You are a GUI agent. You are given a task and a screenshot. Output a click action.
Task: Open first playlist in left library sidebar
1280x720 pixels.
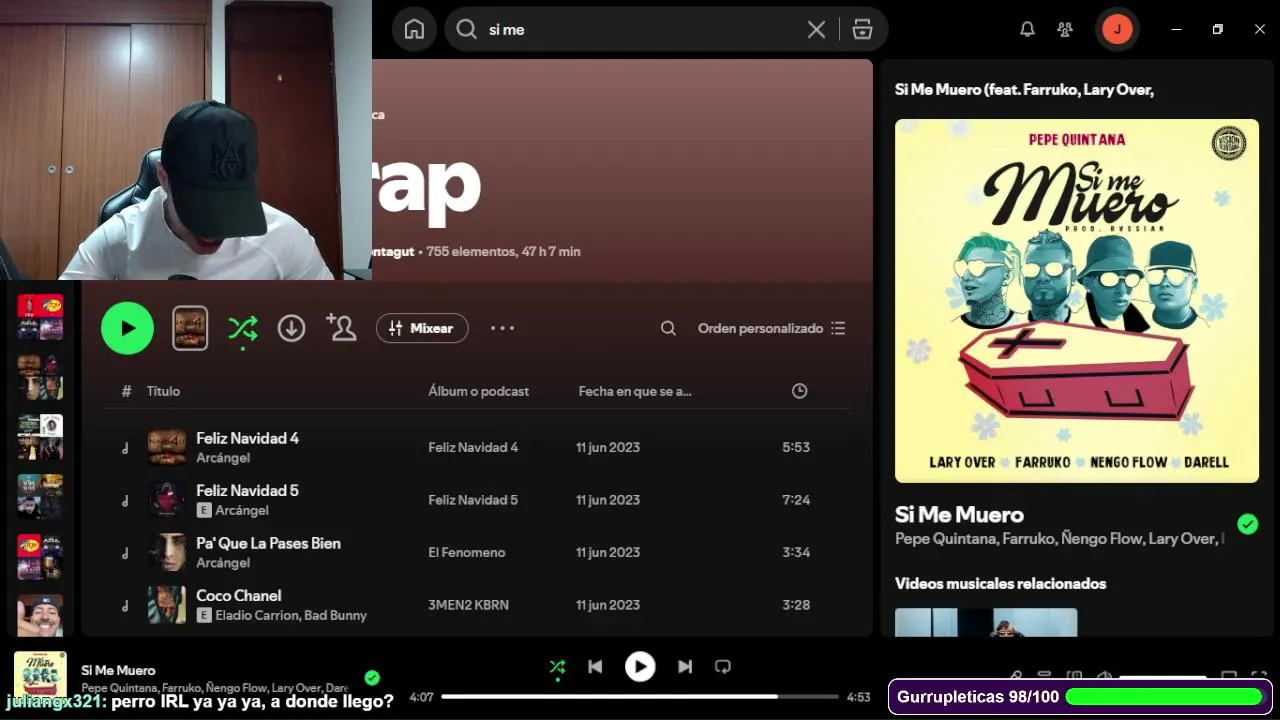coord(40,317)
